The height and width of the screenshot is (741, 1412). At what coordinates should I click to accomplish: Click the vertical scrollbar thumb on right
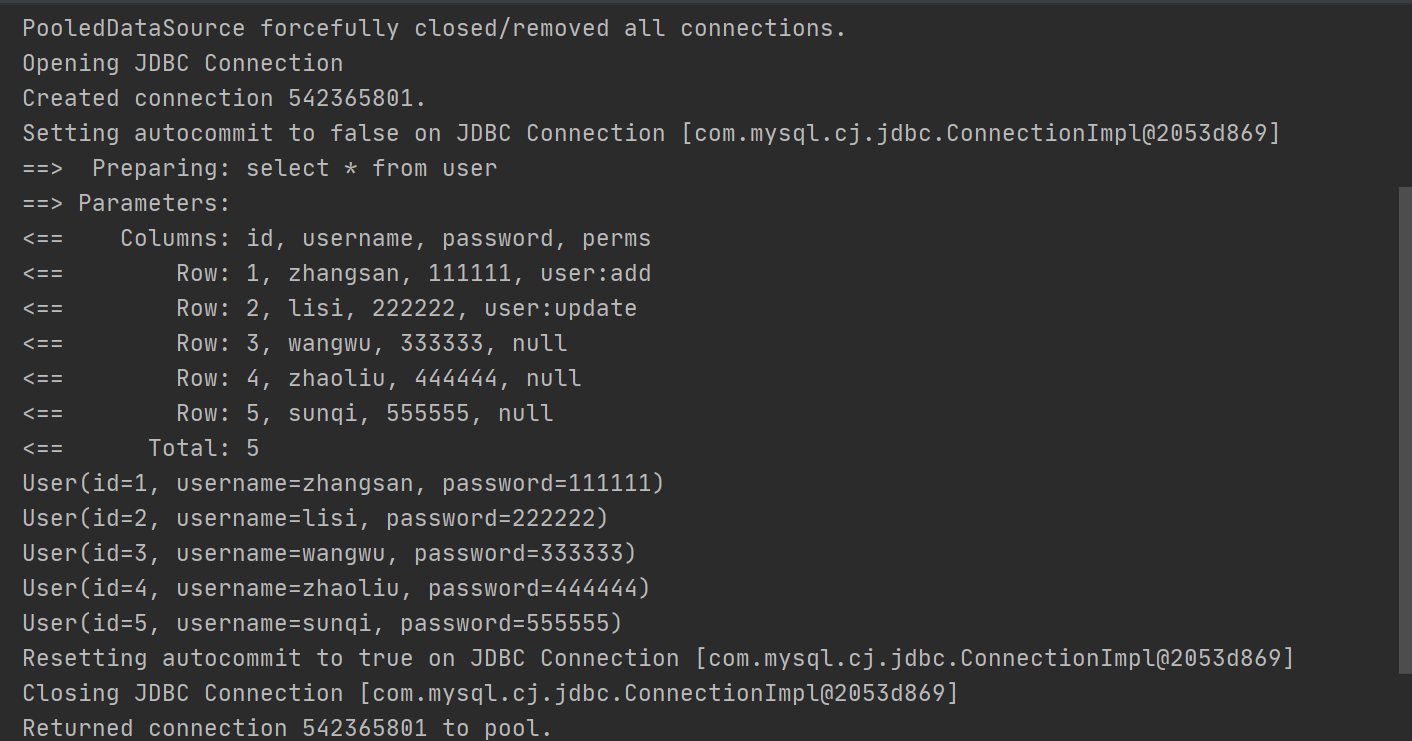[1405, 430]
